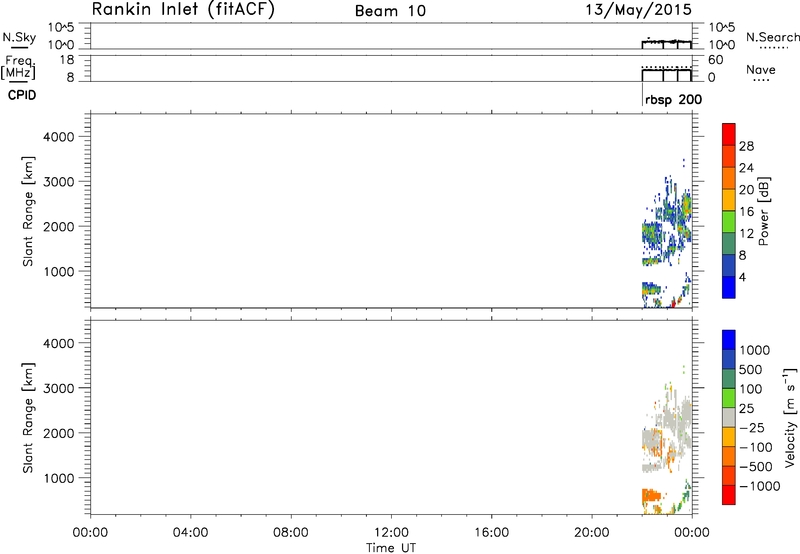800x554 pixels.
Task: Click the orange velocity patch below 1000 km
Action: 651,495
